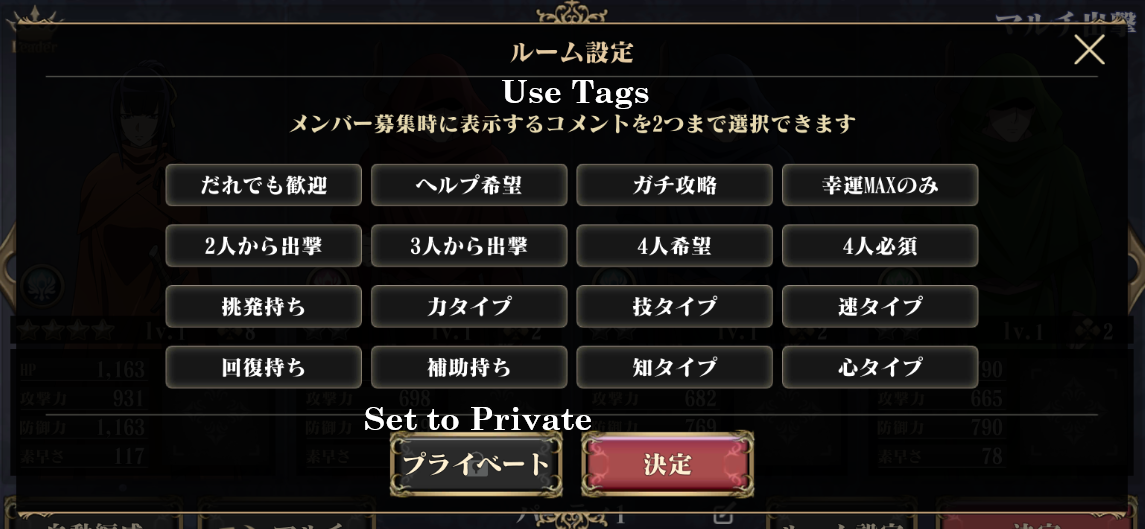Viewport: 1145px width, 529px height.
Task: Enable the 4人必須 tag
Action: click(x=880, y=246)
